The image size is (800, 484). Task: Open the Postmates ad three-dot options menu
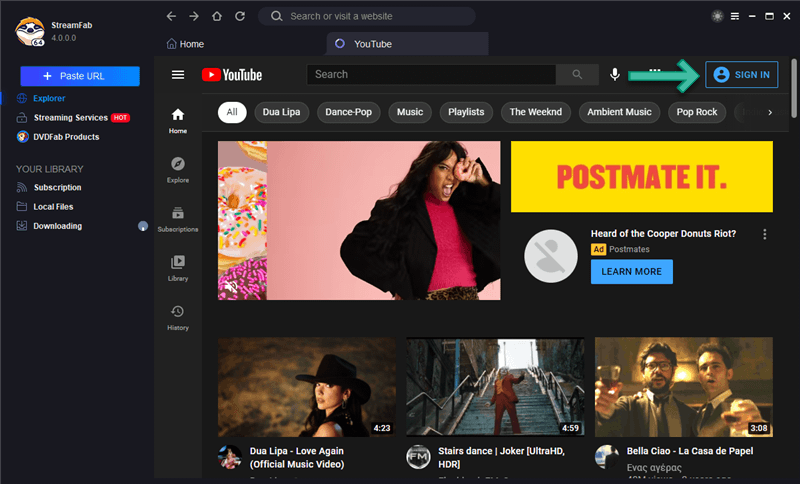point(764,234)
